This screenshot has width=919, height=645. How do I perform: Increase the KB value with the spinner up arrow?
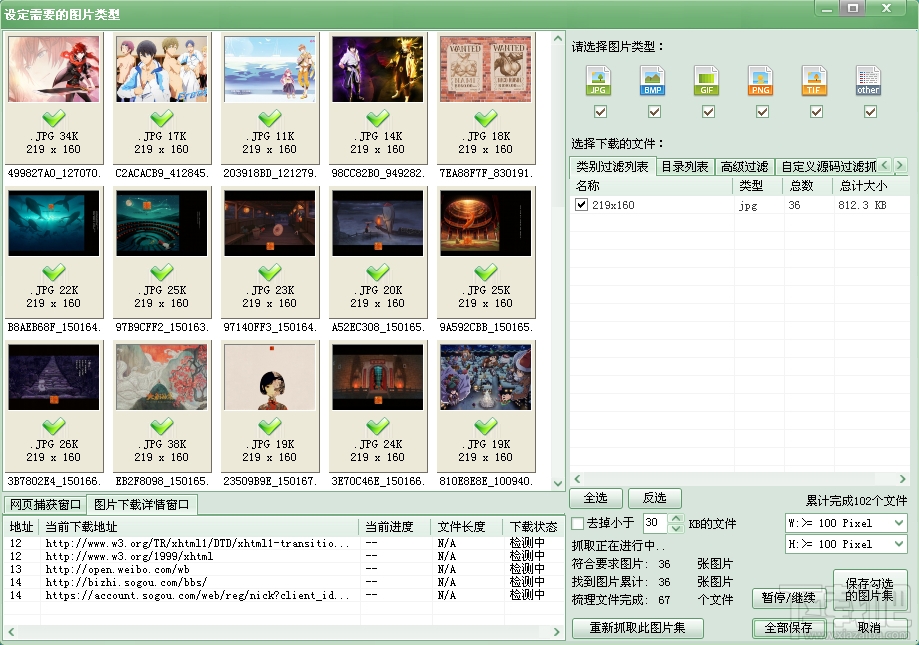[675, 518]
